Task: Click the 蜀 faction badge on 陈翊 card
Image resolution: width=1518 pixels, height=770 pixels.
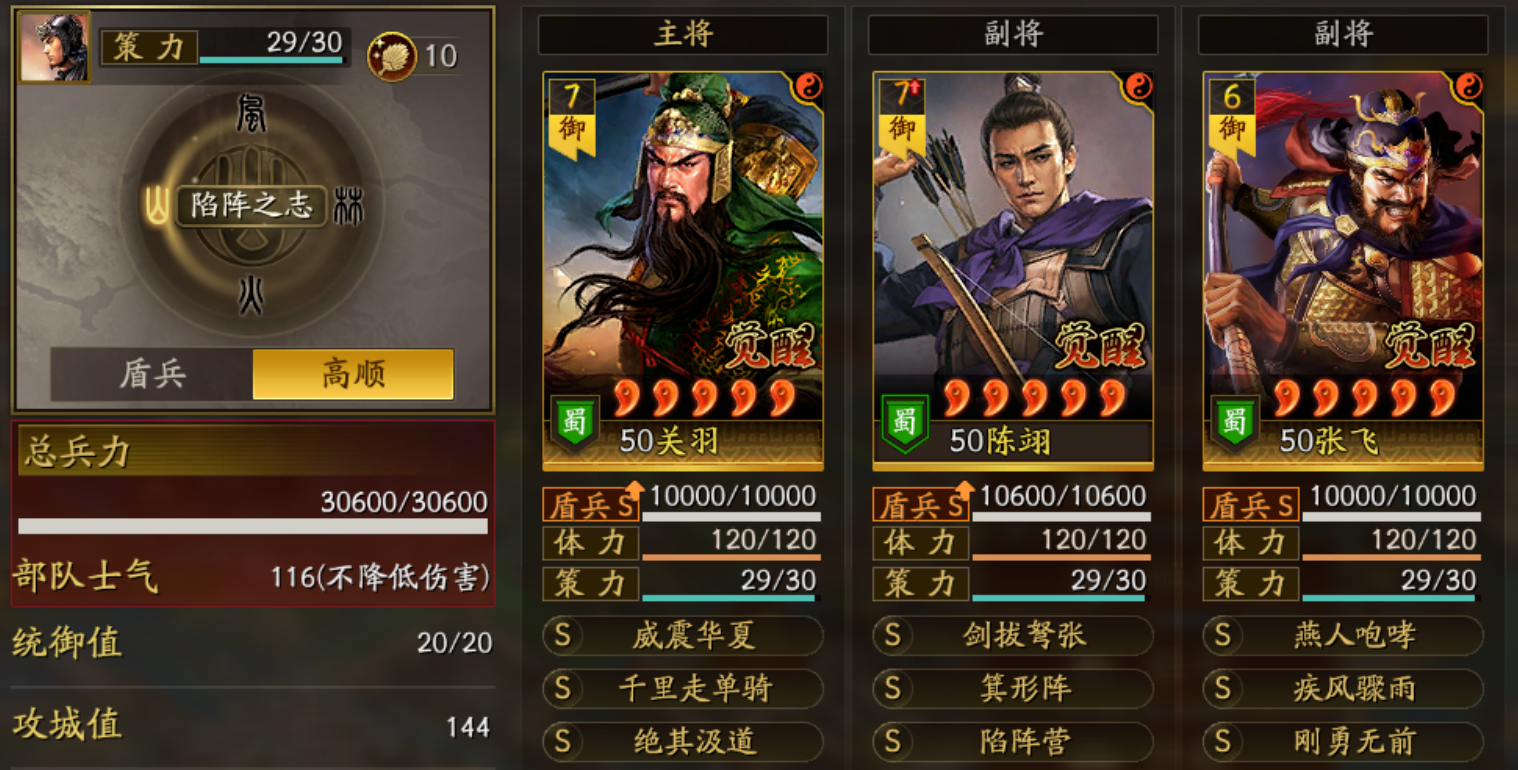Action: 904,421
